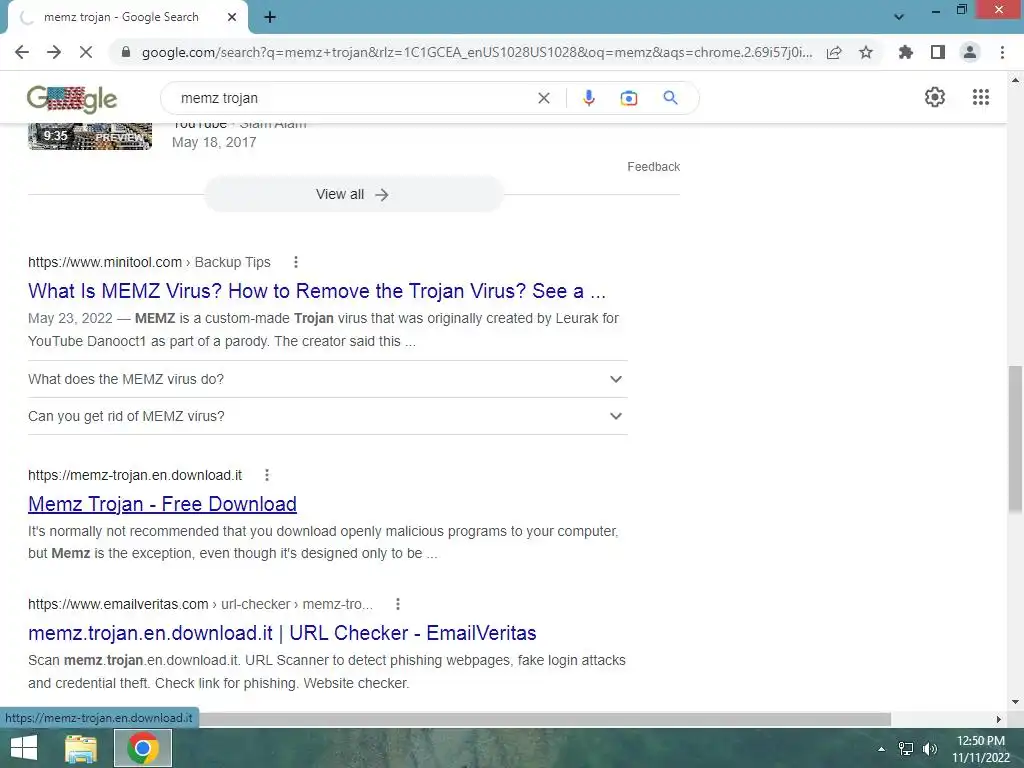The width and height of the screenshot is (1024, 768).
Task: Click the https://www.minitool.com breadcrumb text
Action: point(105,262)
